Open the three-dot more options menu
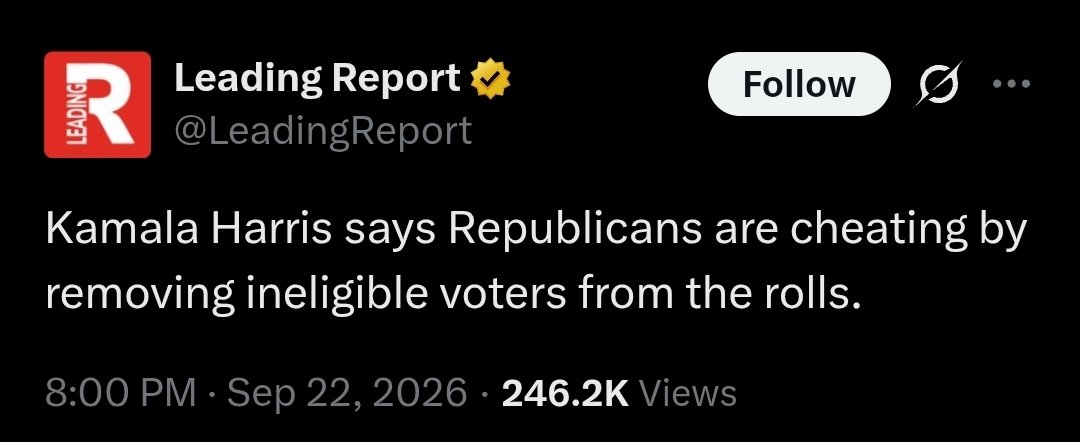Screen dimensions: 1080x442 click(x=1011, y=84)
